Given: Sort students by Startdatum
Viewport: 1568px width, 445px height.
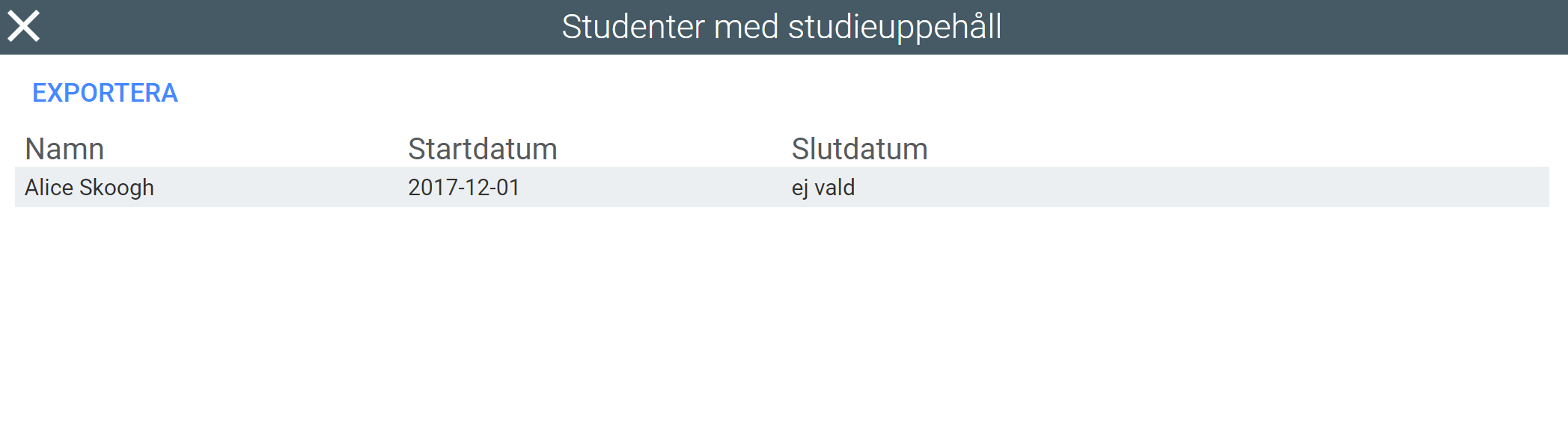Looking at the screenshot, I should 482,149.
